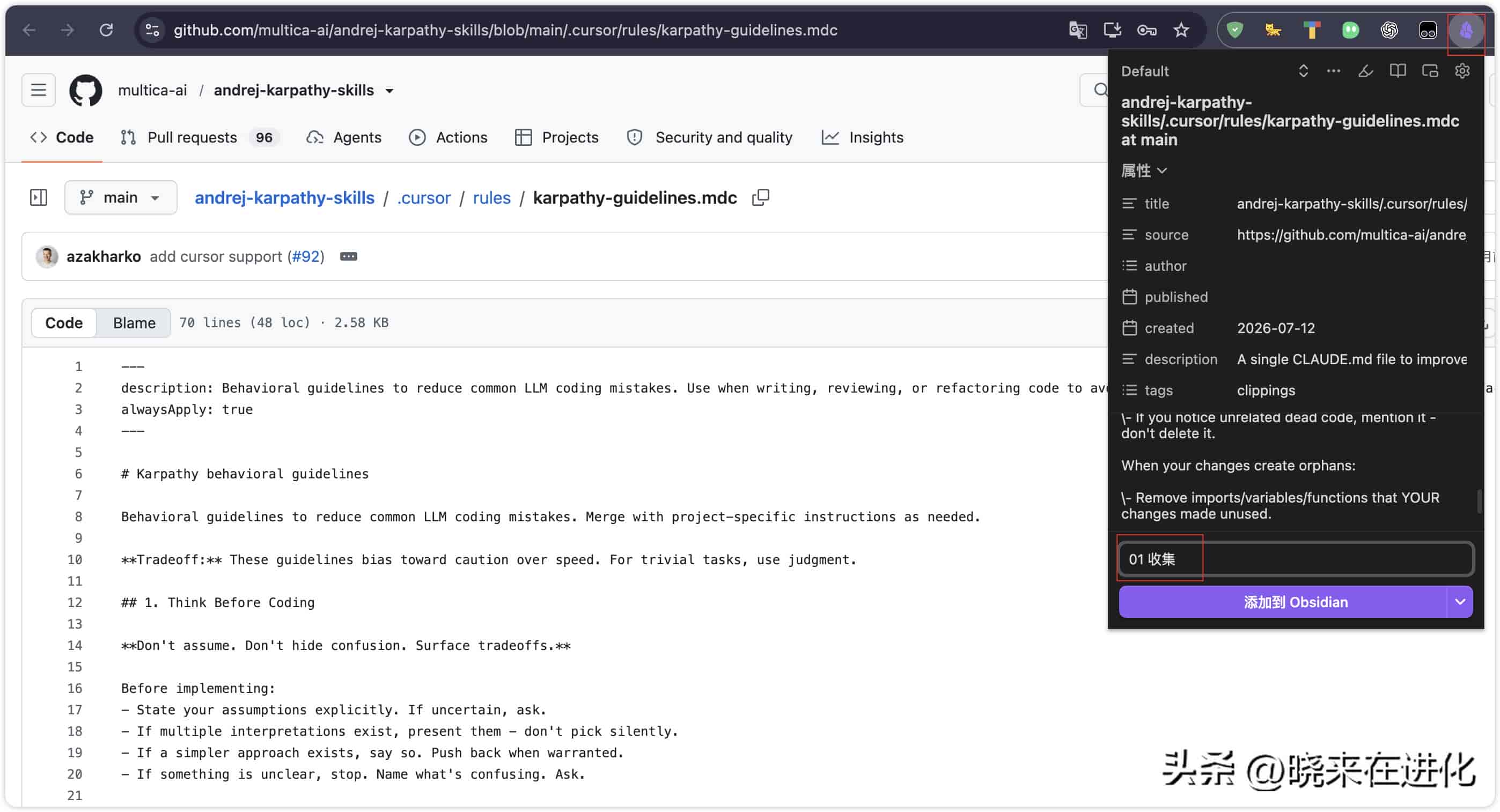This screenshot has width=1500, height=812.
Task: Toggle the clipper reader mode book icon
Action: coord(1398,71)
